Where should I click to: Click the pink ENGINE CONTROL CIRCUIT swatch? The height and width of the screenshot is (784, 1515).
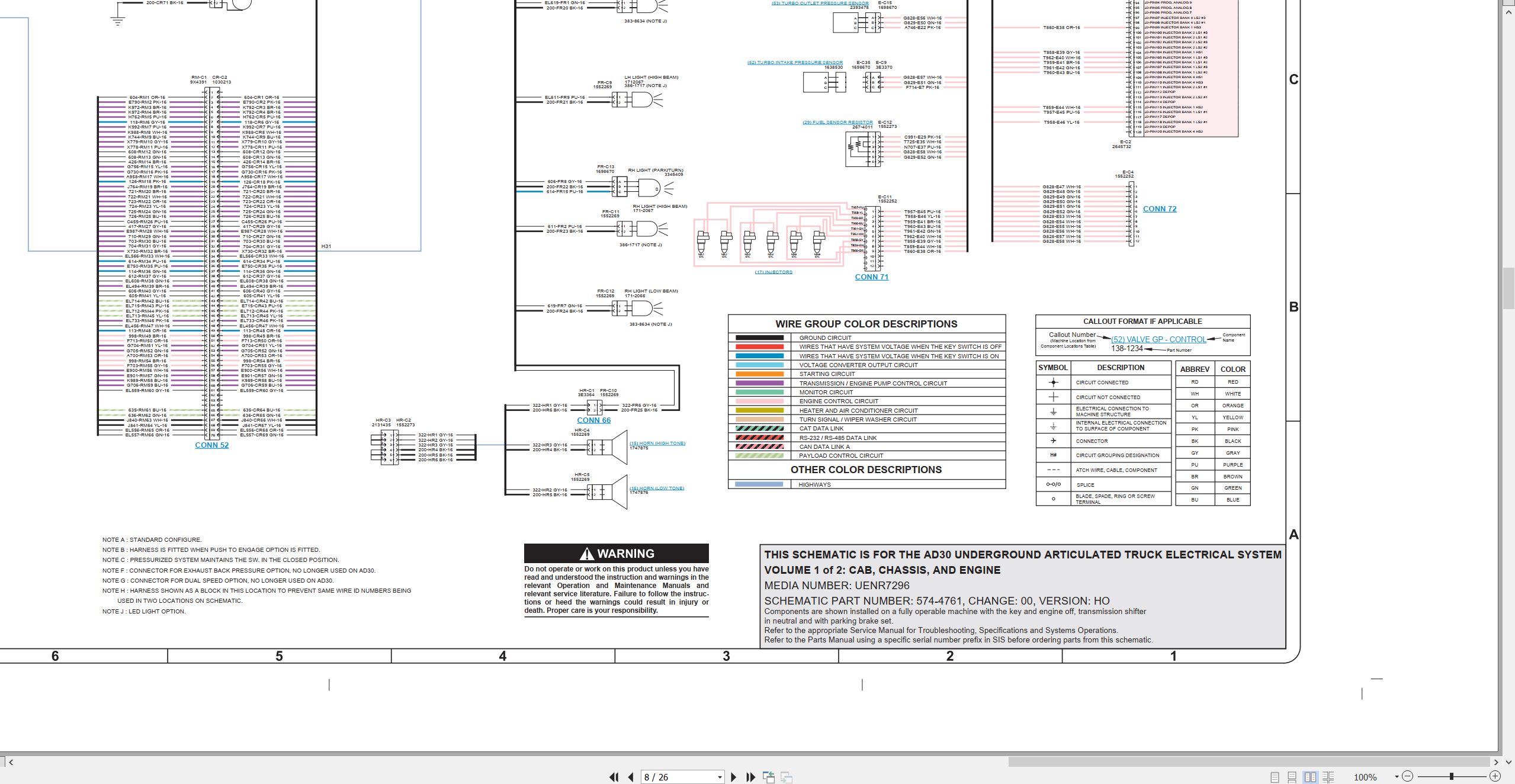point(759,401)
